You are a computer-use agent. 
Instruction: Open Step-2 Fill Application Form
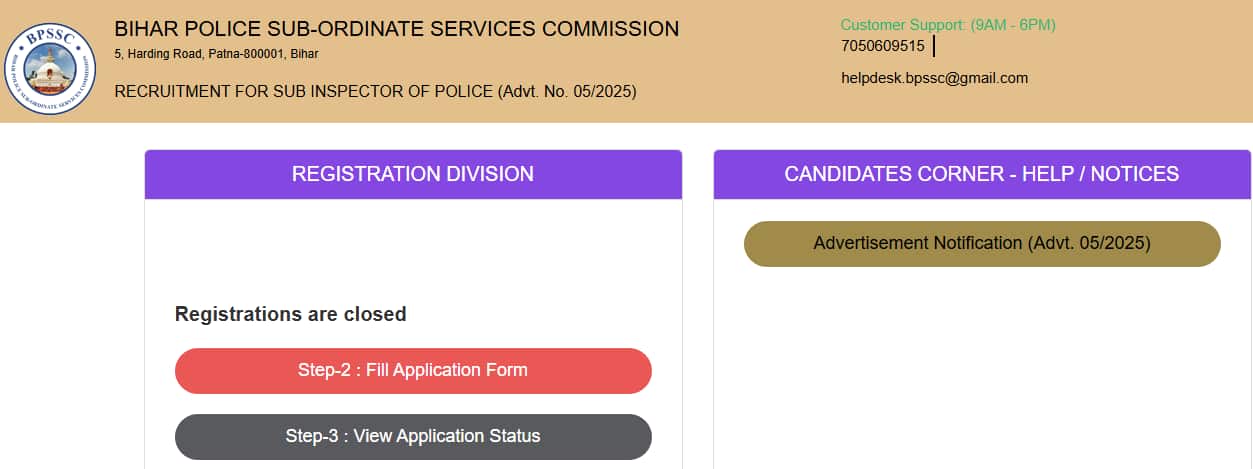pyautogui.click(x=413, y=371)
